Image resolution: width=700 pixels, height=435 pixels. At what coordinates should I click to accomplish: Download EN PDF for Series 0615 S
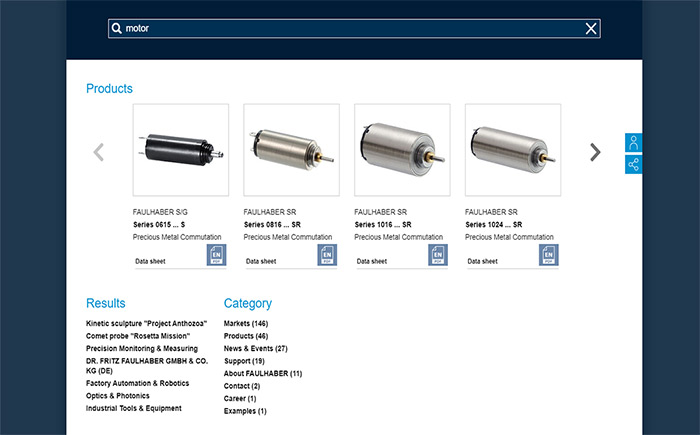(x=217, y=255)
